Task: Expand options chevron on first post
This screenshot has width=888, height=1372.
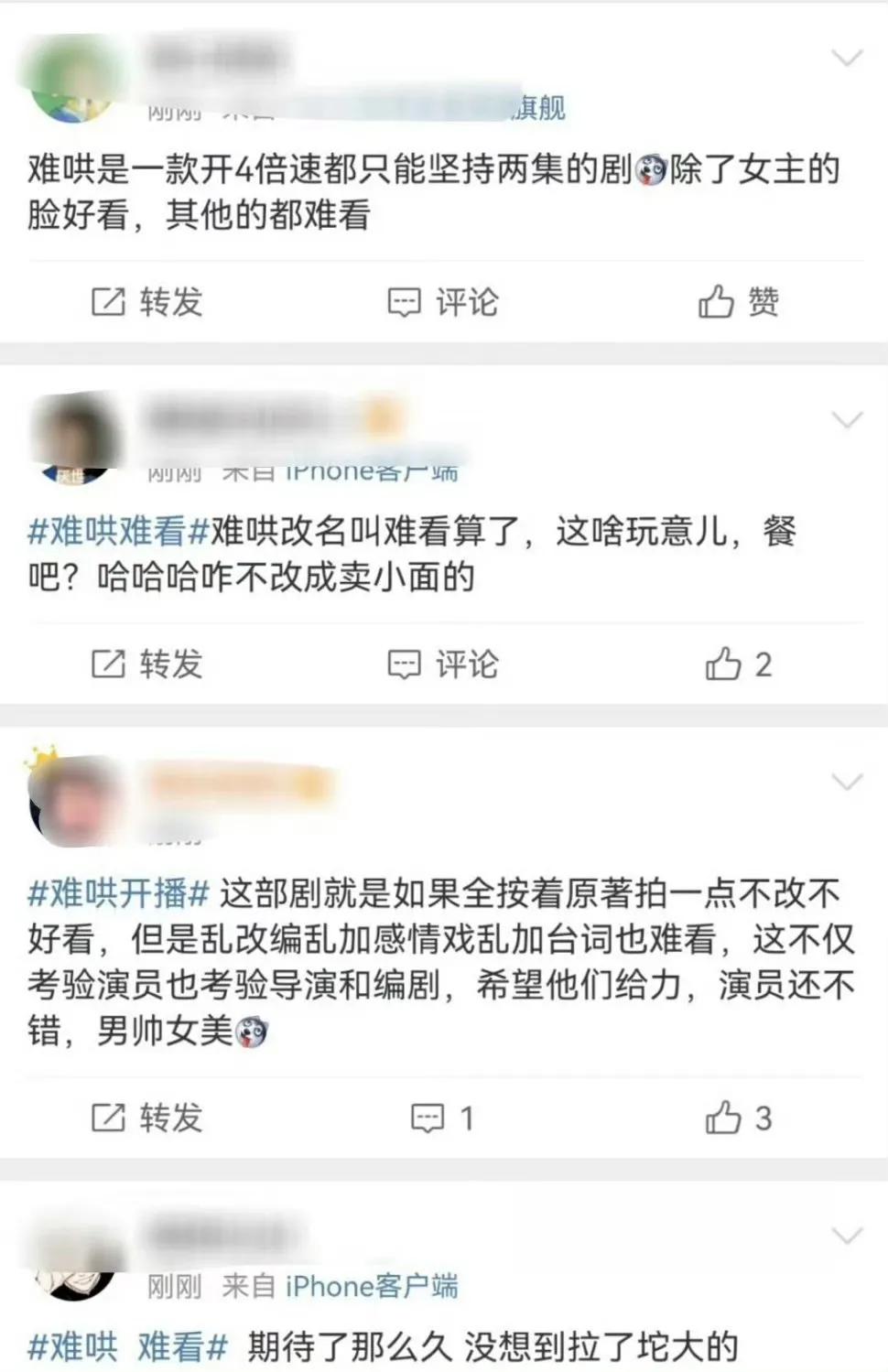Action: click(847, 59)
